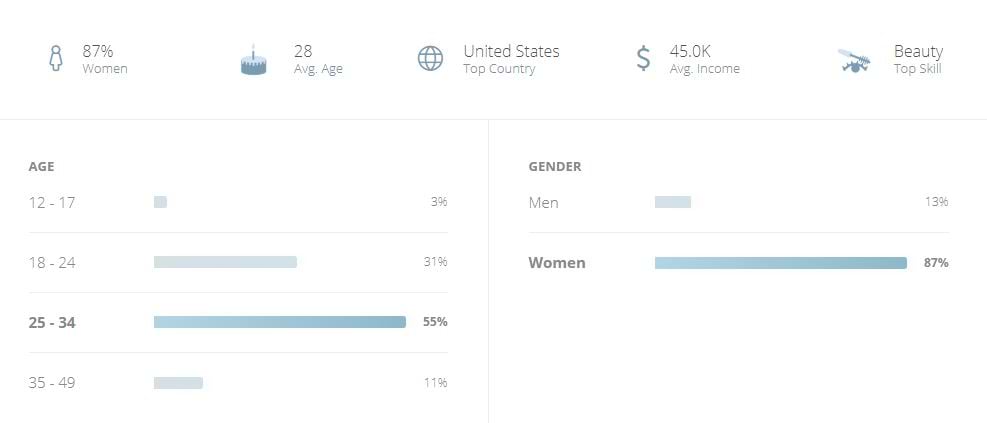Click the globe top country icon
This screenshot has width=987, height=423.
(x=430, y=59)
